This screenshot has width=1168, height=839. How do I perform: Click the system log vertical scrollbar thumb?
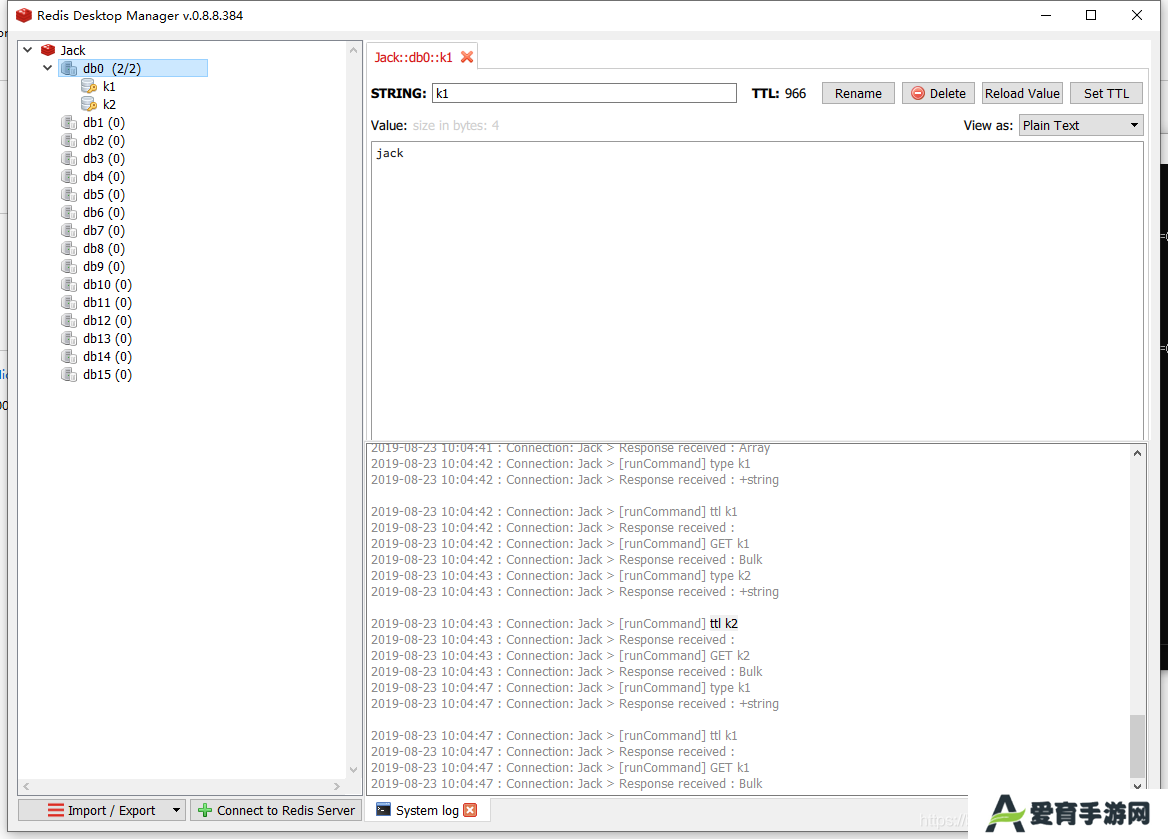1137,745
